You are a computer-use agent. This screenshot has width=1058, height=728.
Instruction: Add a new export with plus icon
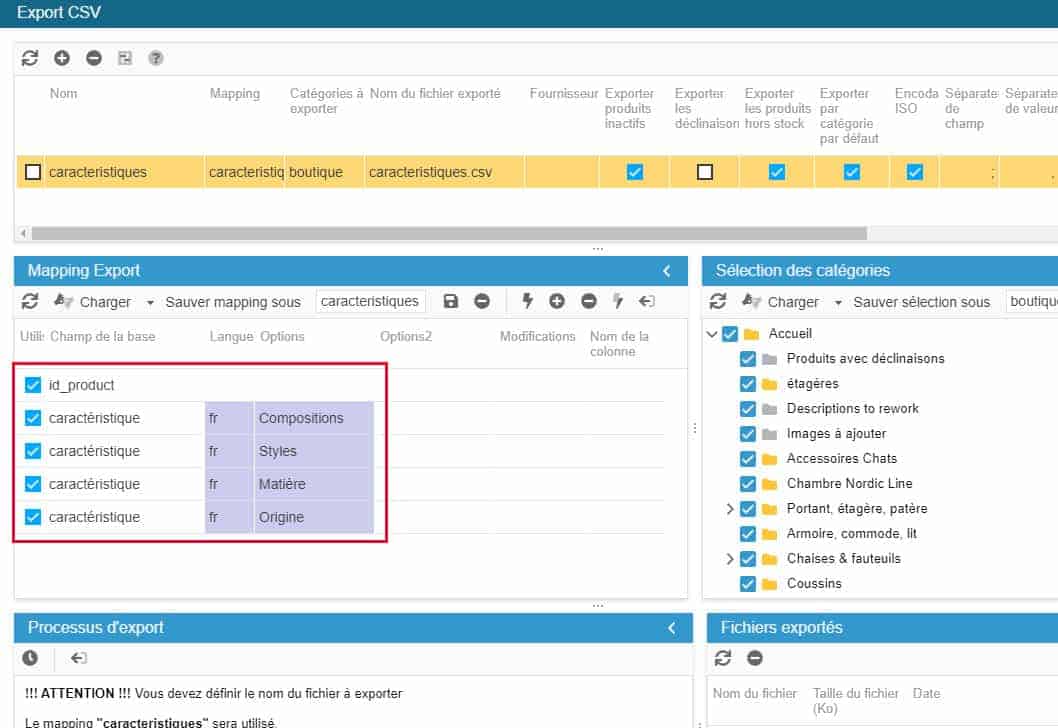pyautogui.click(x=62, y=58)
